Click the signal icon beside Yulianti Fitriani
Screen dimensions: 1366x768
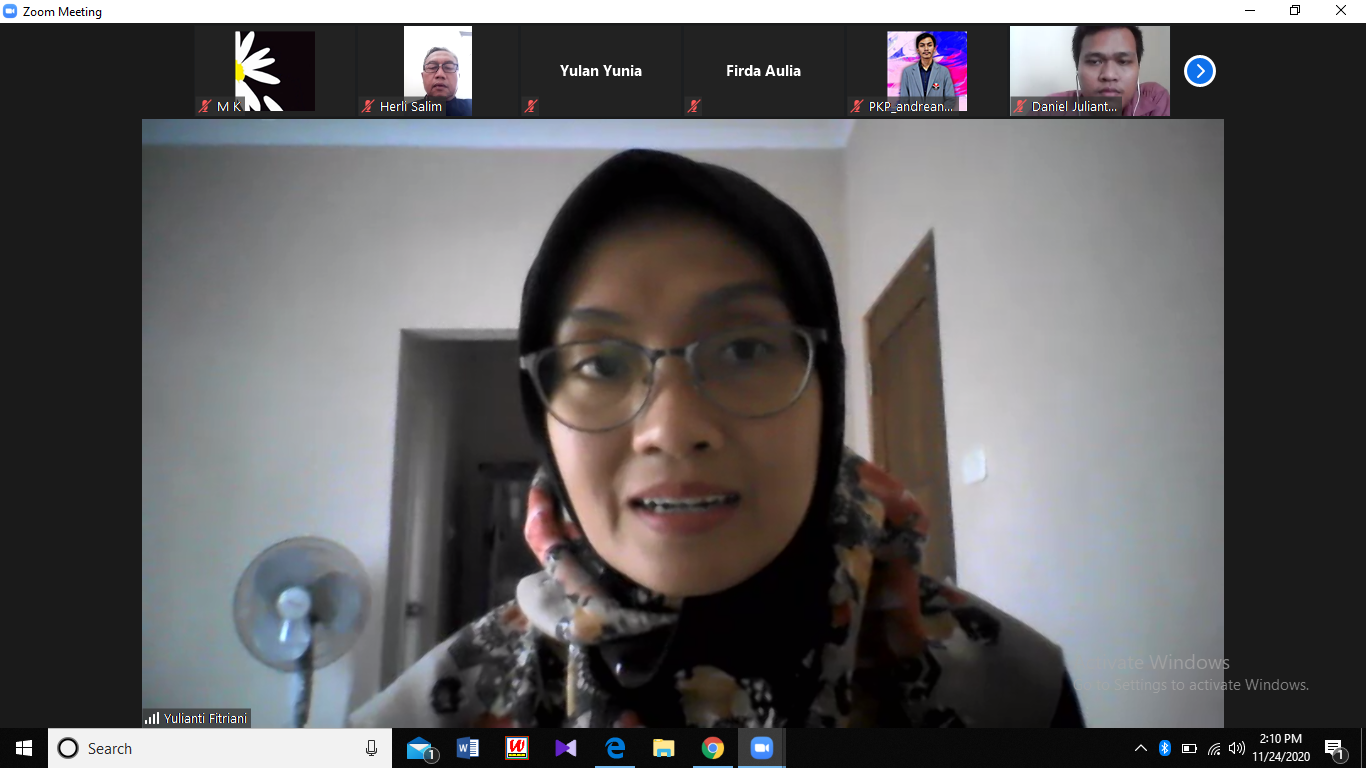(152, 718)
